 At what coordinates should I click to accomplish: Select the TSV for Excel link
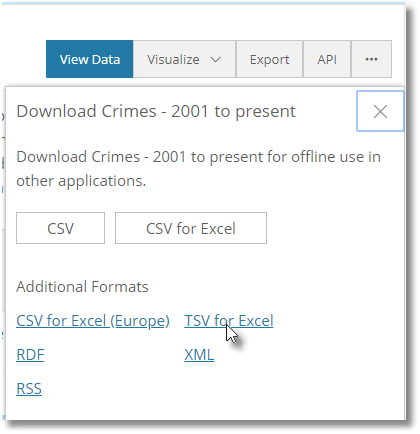pyautogui.click(x=229, y=321)
